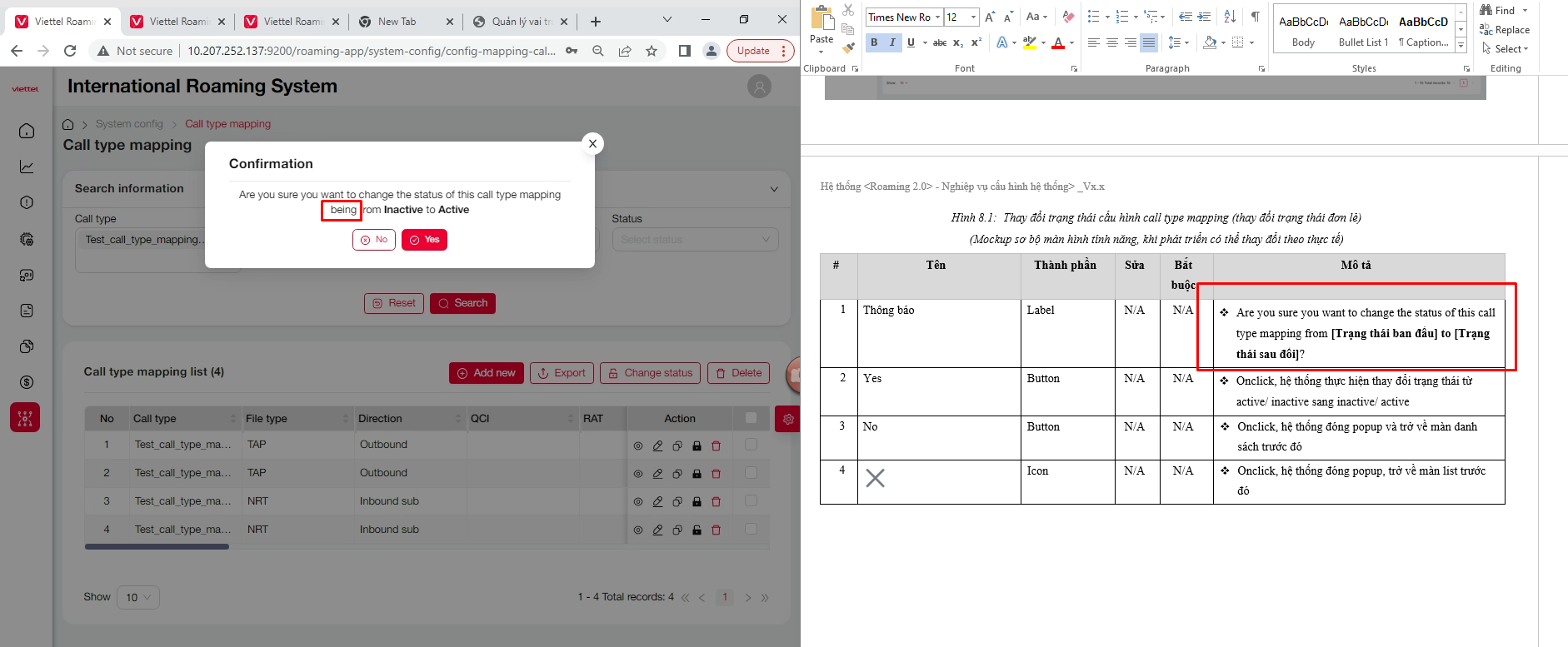Tick the checkbox for row 1
Image resolution: width=1568 pixels, height=647 pixels.
click(751, 445)
